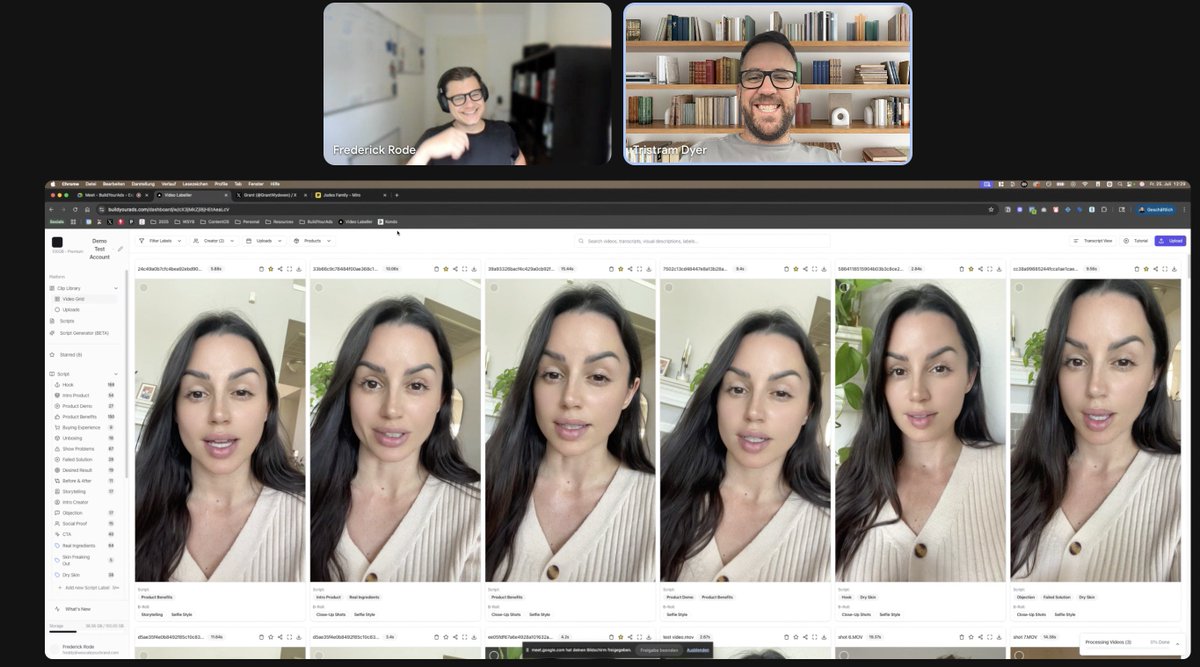Image resolution: width=1200 pixels, height=667 pixels.
Task: Open the Creator (2) dropdown
Action: (214, 241)
